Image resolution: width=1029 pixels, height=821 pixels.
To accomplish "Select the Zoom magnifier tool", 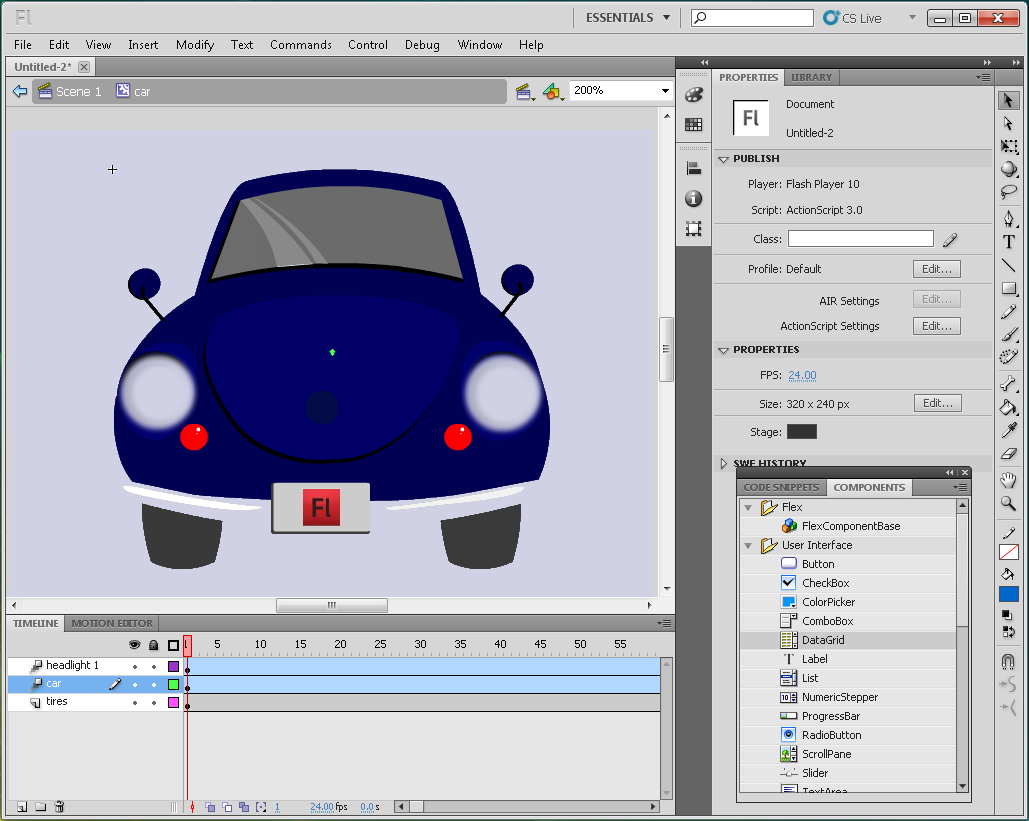I will click(x=1008, y=504).
